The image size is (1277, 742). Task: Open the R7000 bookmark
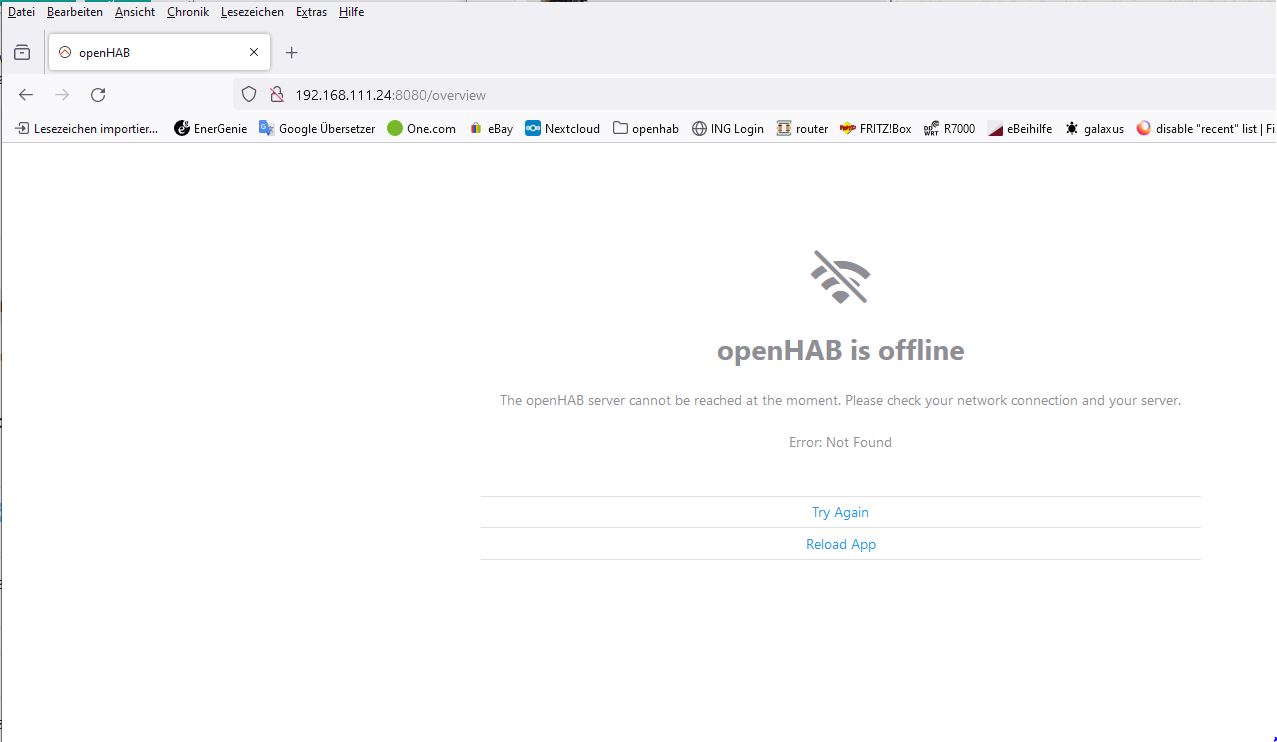949,128
